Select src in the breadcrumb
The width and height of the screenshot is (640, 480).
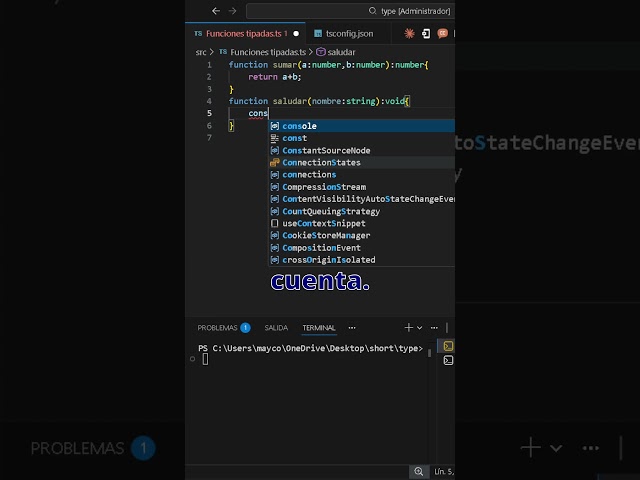tap(200, 52)
